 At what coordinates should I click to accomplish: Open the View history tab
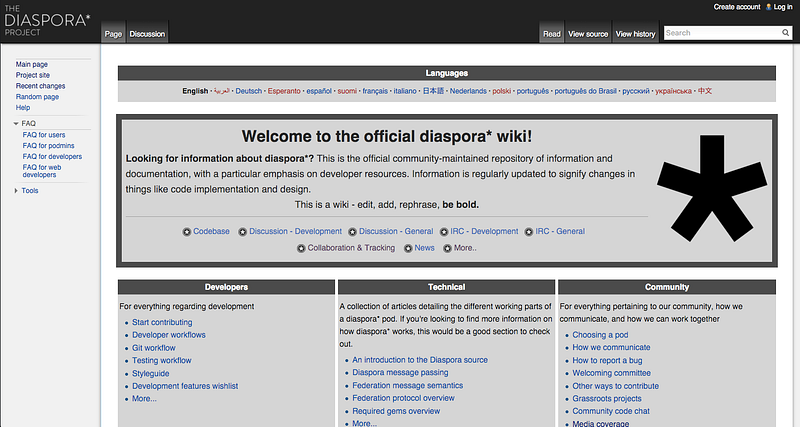pos(635,34)
